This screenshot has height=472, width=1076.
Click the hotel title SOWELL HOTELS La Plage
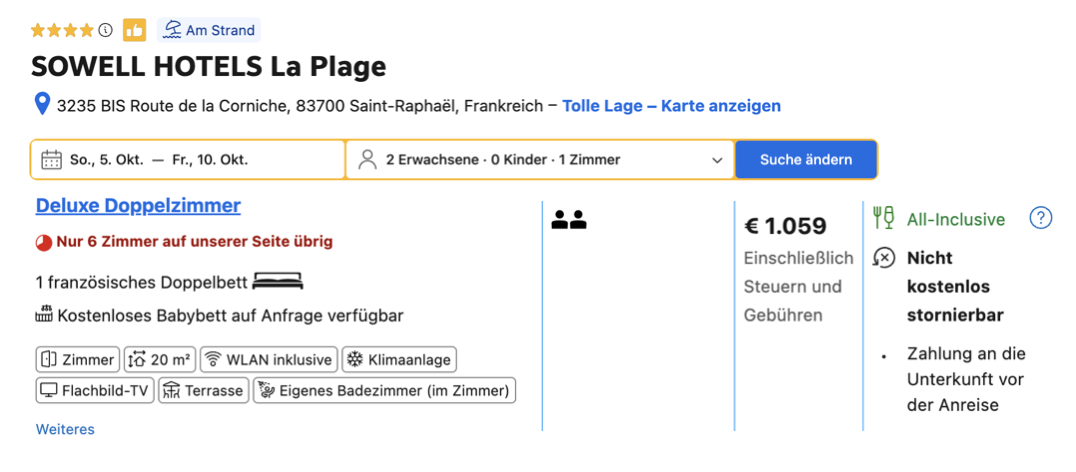[209, 67]
